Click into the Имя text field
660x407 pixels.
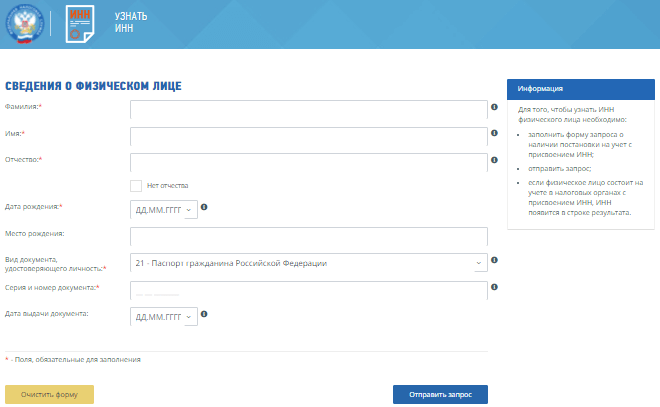tap(308, 136)
